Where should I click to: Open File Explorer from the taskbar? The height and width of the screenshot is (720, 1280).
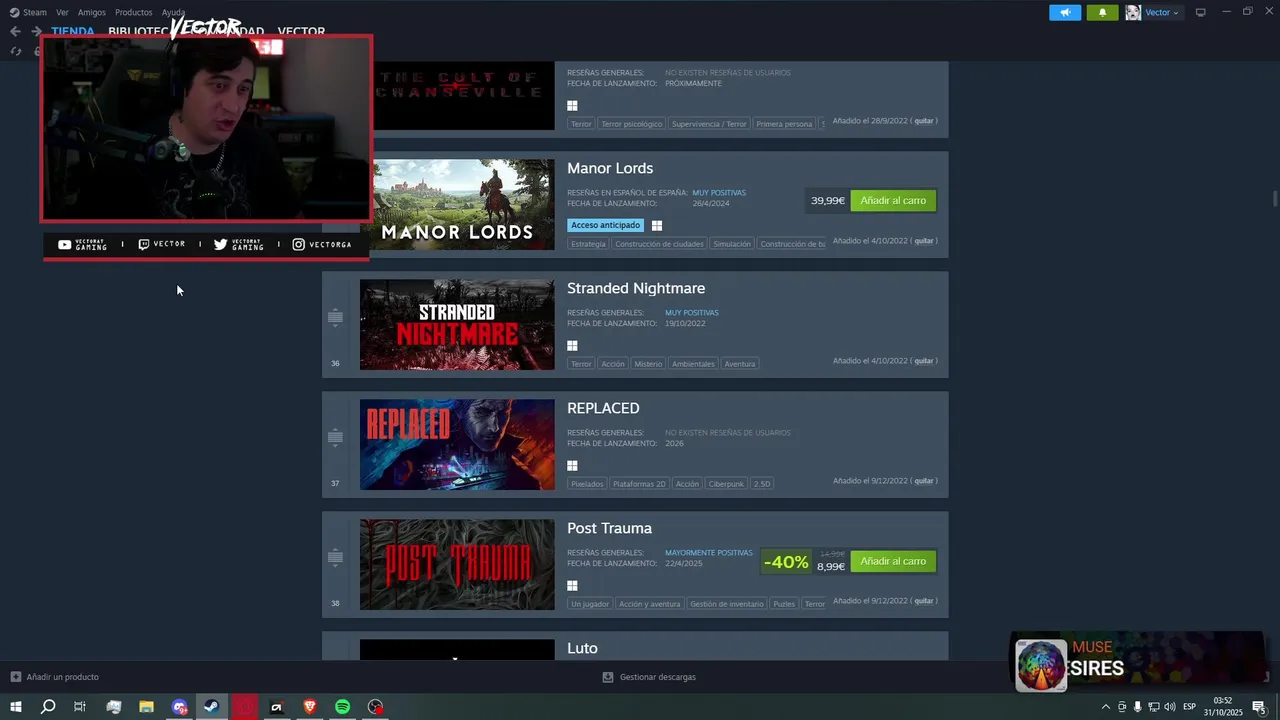pyautogui.click(x=146, y=707)
